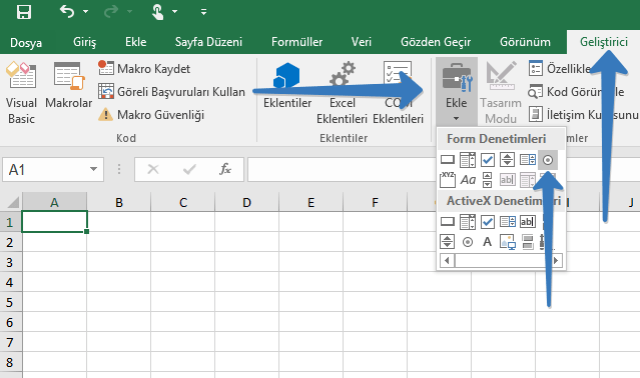Insert ActiveX Command Button
640x378 pixels.
[448, 222]
